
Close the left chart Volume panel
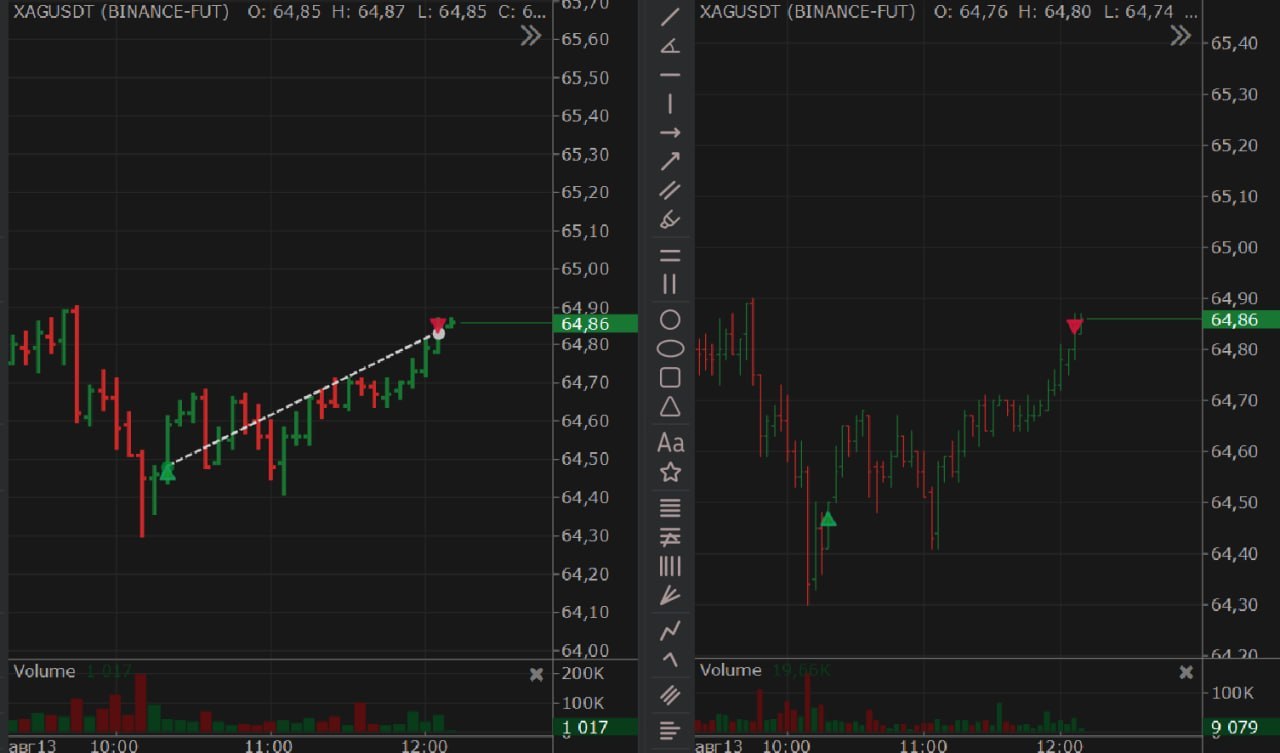(536, 674)
